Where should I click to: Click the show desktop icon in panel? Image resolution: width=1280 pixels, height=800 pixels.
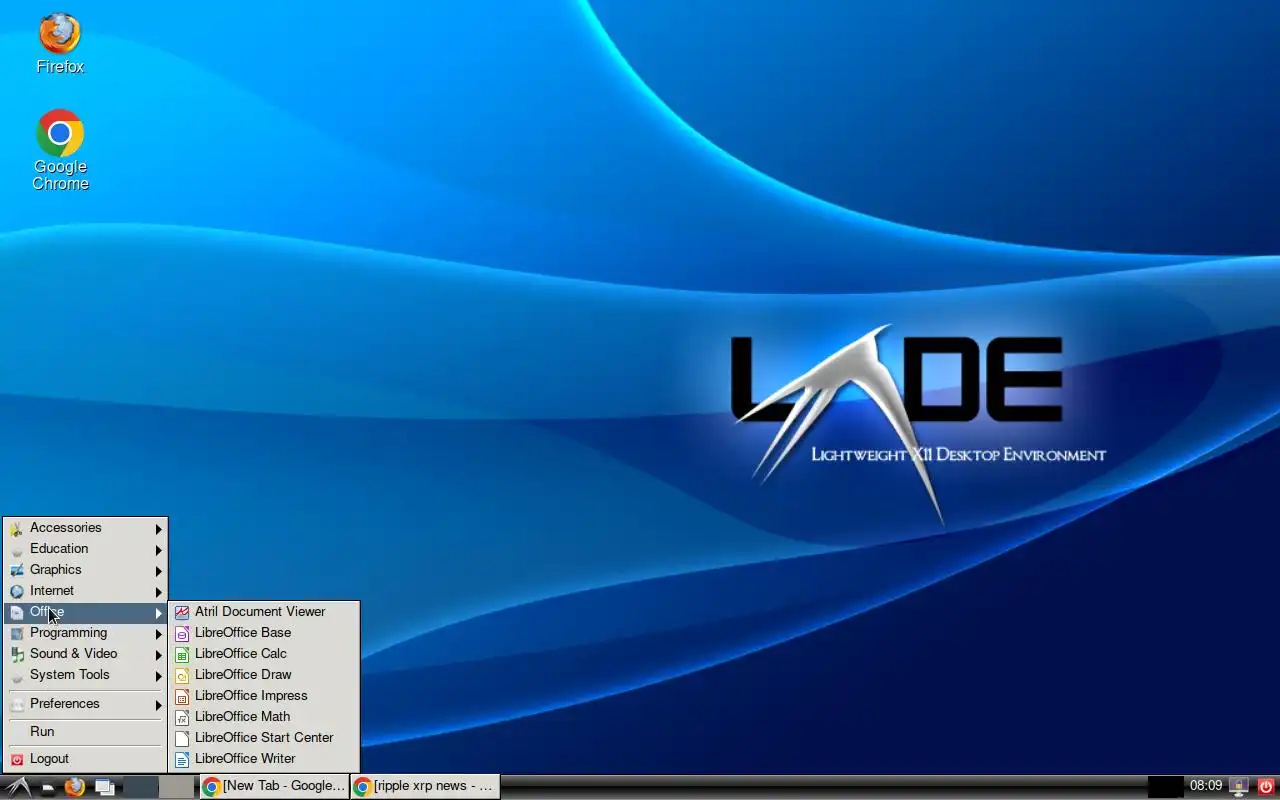(x=104, y=787)
